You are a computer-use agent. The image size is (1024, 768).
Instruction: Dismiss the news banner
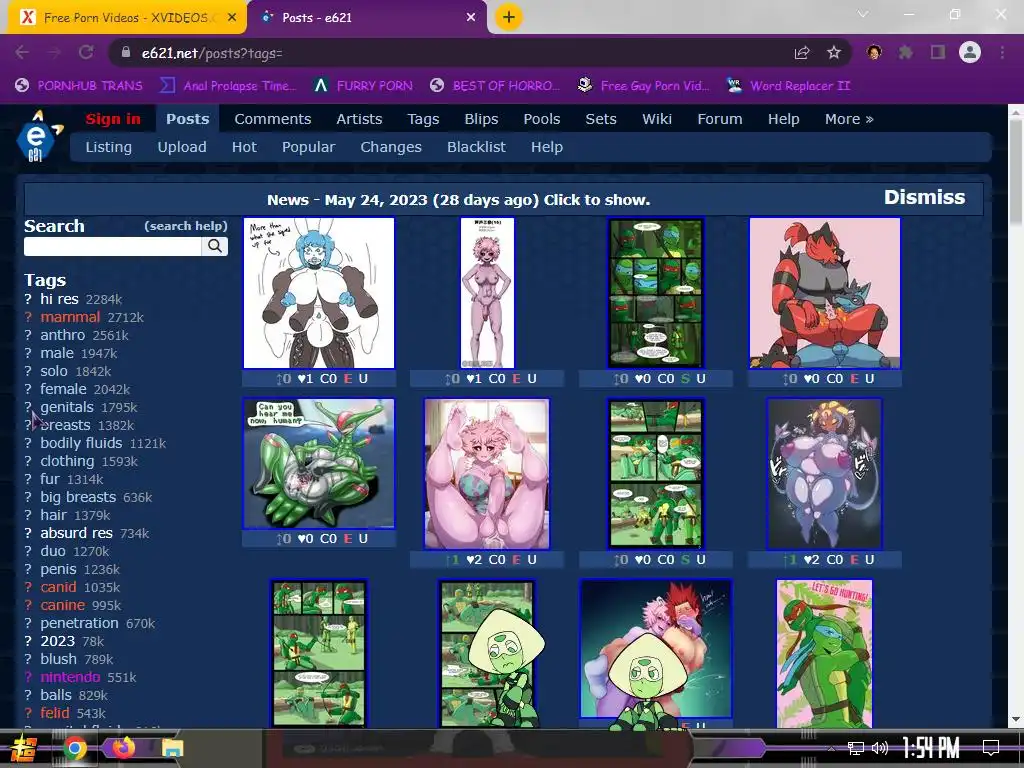924,197
